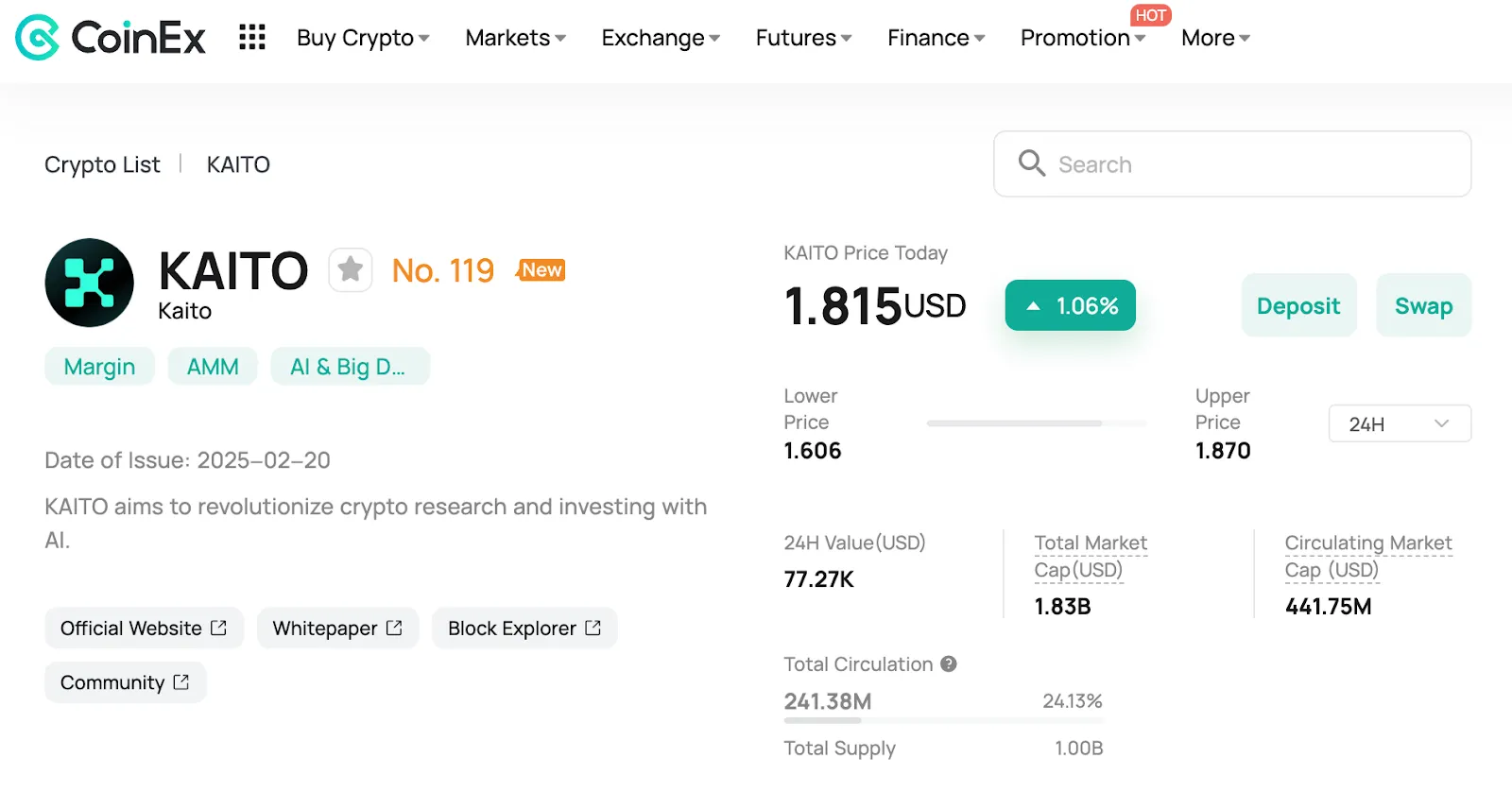Click the 24H Value 77.27K figure
The width and height of the screenshot is (1512, 810).
click(819, 579)
